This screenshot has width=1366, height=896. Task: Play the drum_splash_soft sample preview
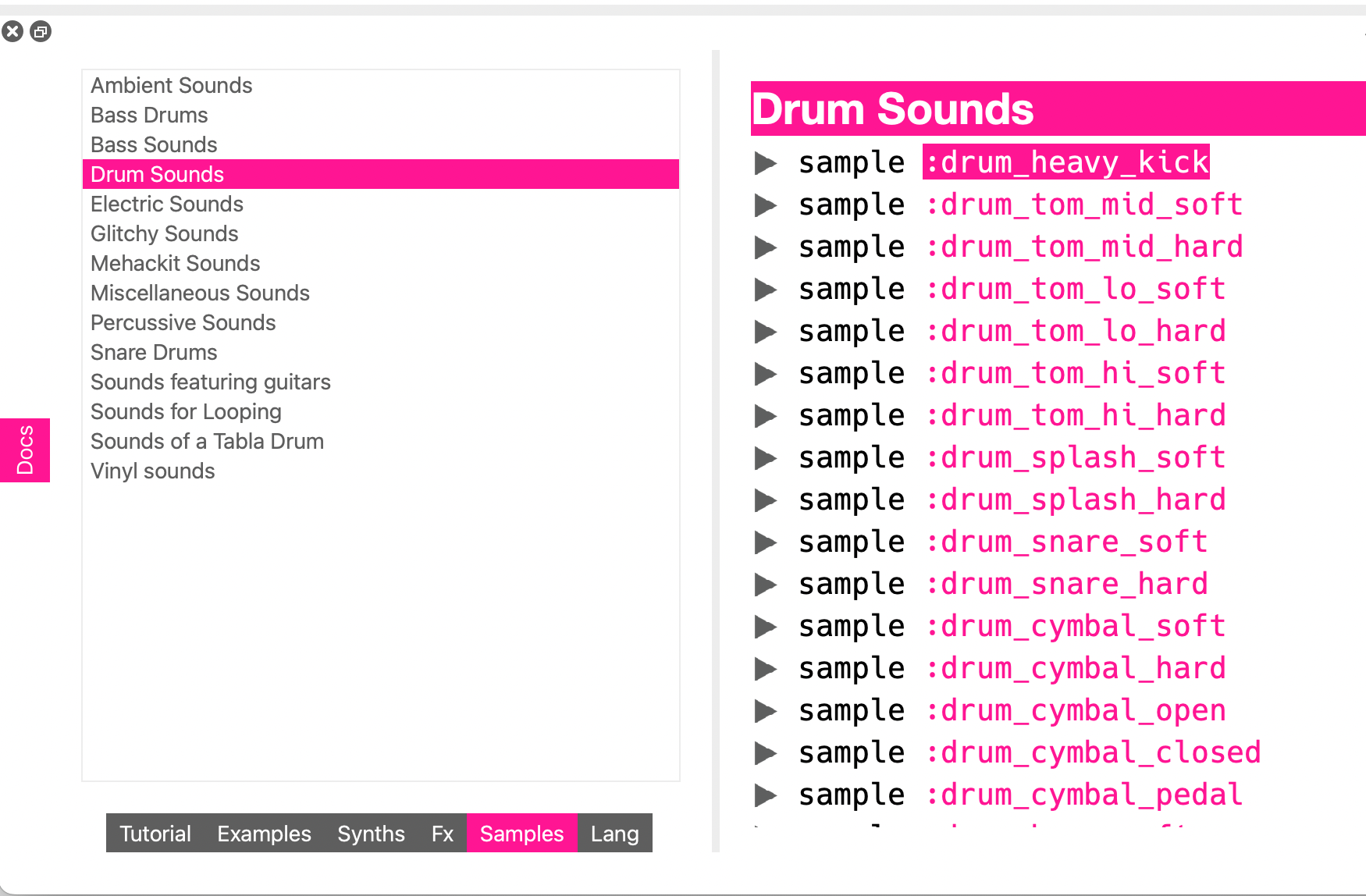[x=766, y=458]
